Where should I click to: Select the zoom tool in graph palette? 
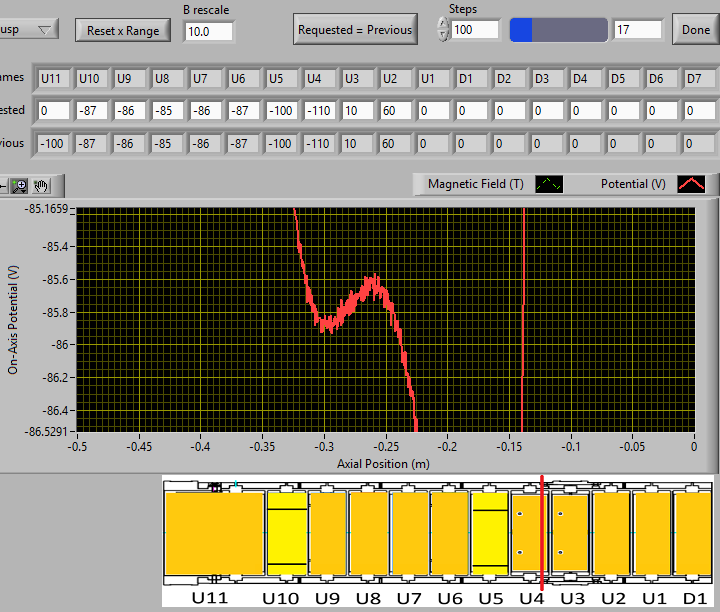pos(21,185)
